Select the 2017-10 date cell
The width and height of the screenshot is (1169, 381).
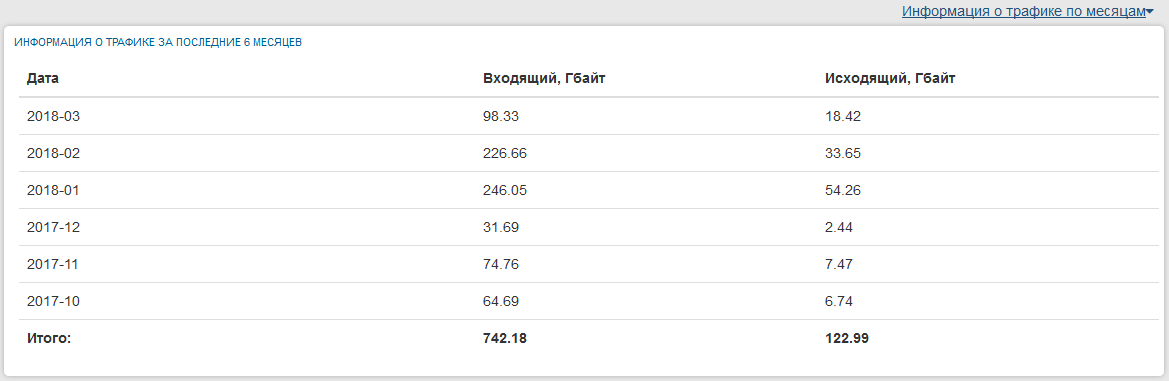[53, 301]
